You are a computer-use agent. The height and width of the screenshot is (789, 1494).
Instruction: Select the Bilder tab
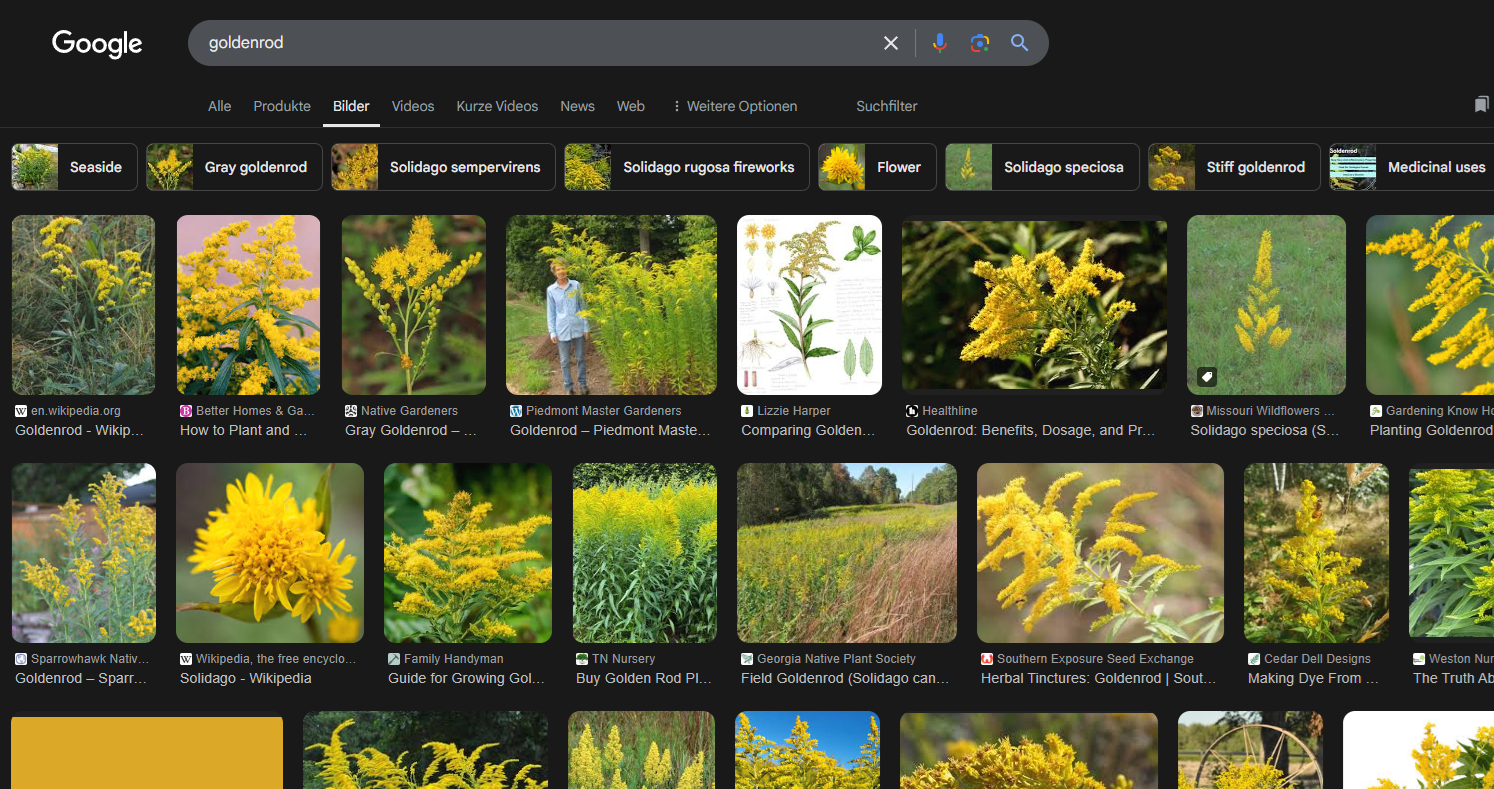[351, 106]
